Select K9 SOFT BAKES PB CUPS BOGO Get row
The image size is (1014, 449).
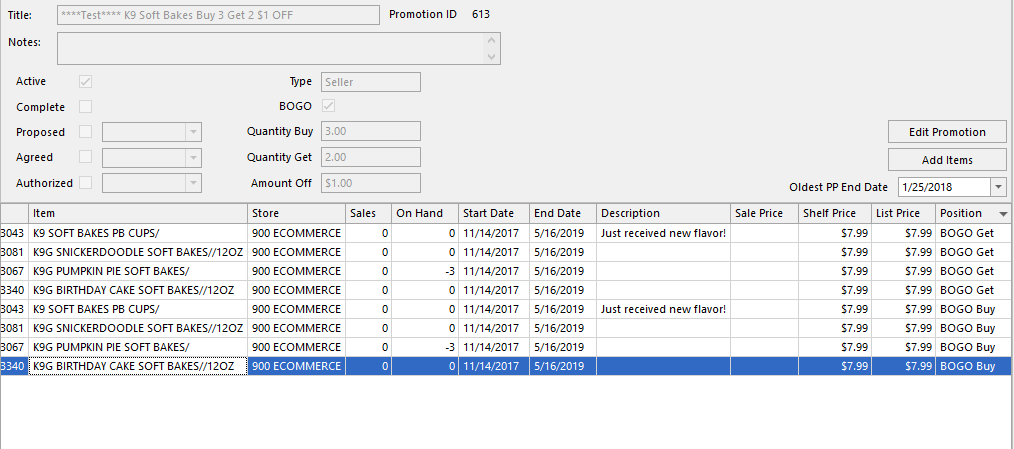[506, 233]
